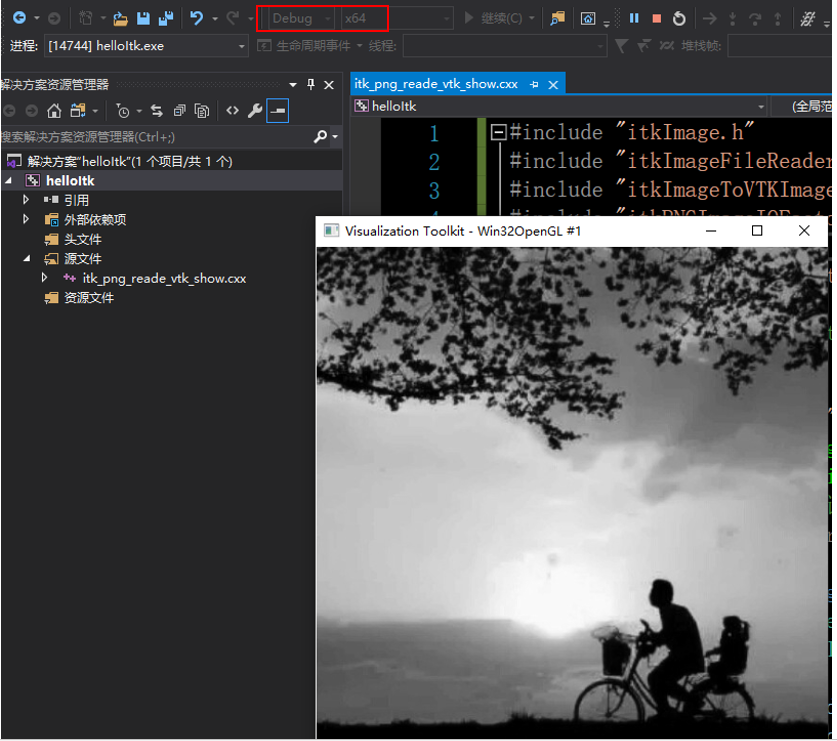Collapse the 源文件 folder

coord(27,258)
